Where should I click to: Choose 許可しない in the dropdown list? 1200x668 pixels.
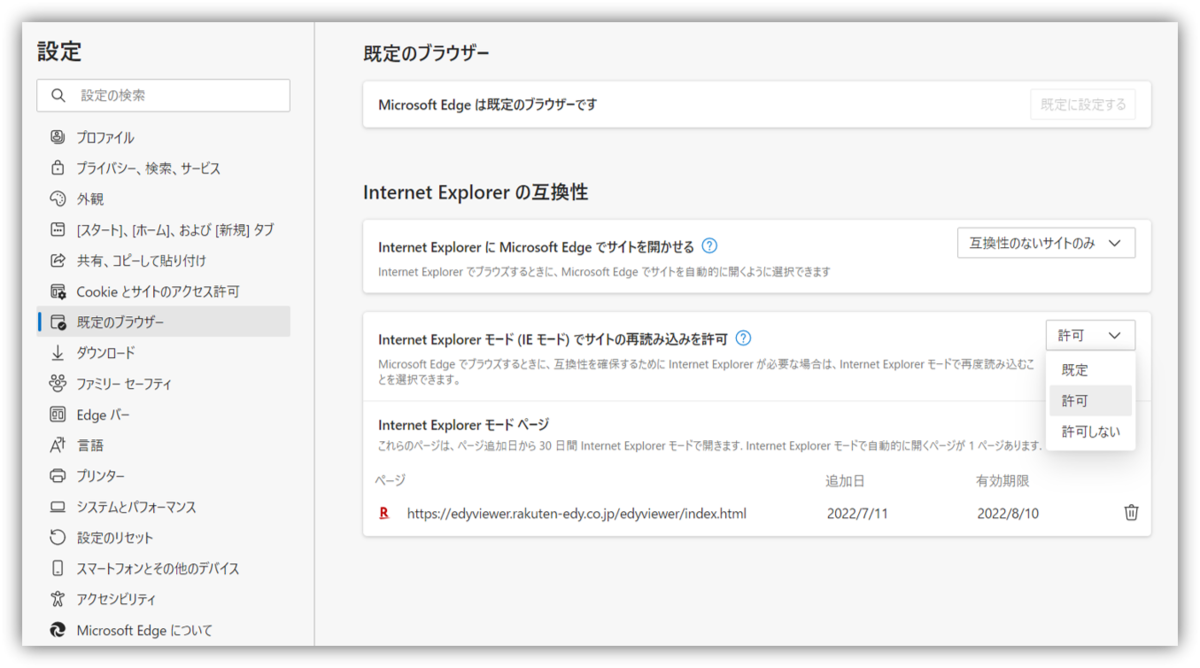[1090, 432]
